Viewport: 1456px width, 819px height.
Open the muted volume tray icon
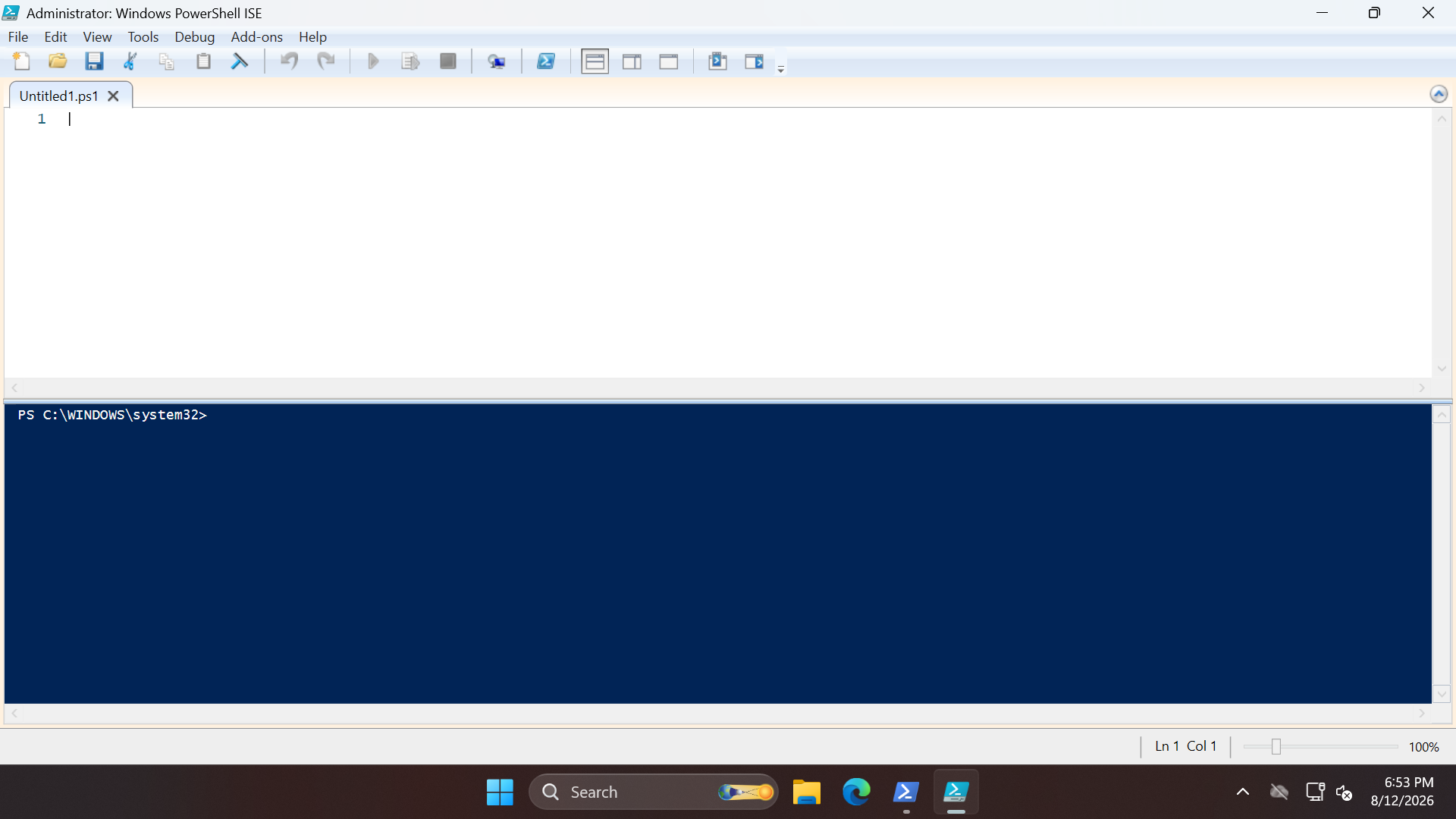[1345, 792]
